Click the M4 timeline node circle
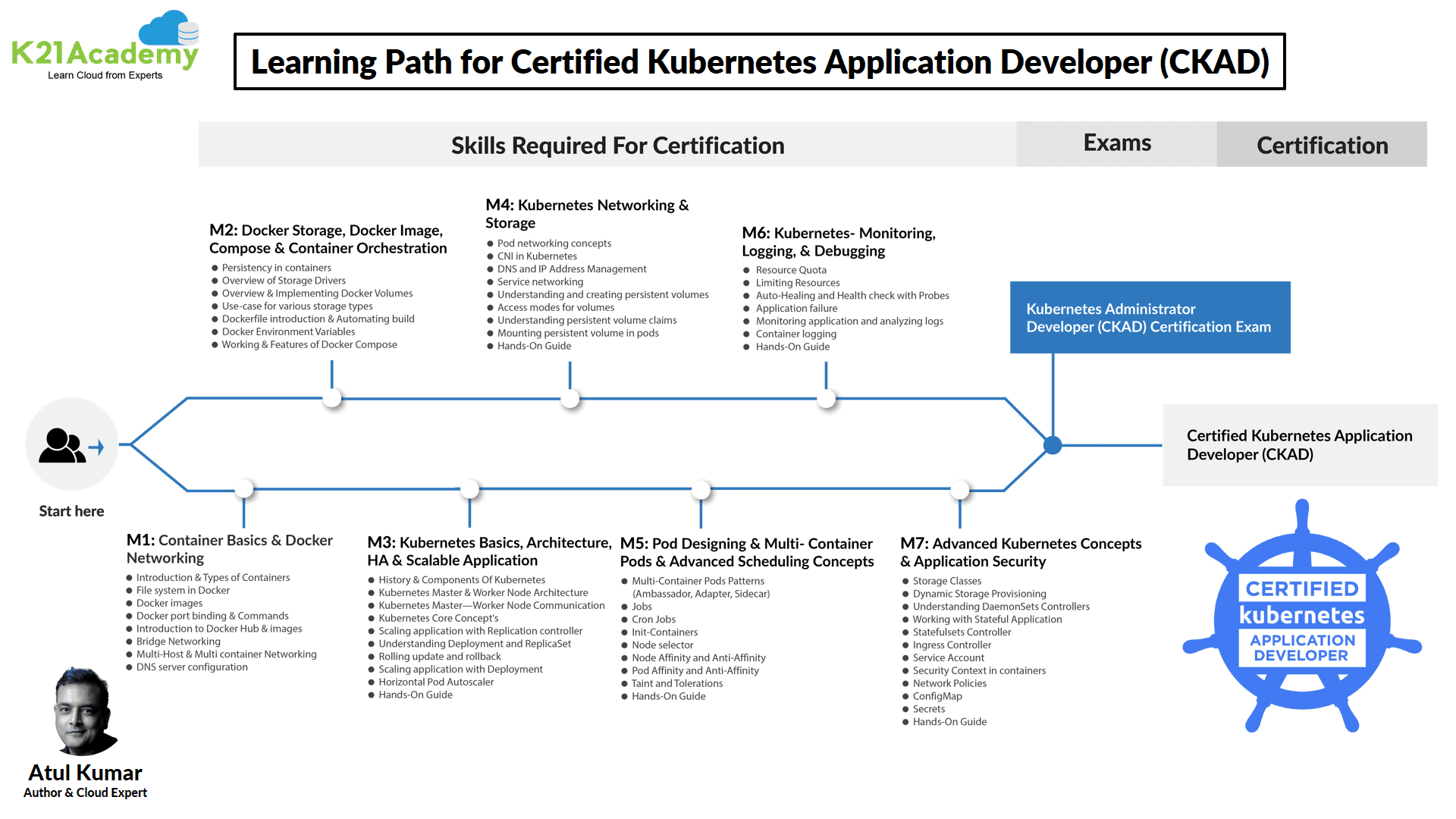The image size is (1456, 819). [570, 398]
